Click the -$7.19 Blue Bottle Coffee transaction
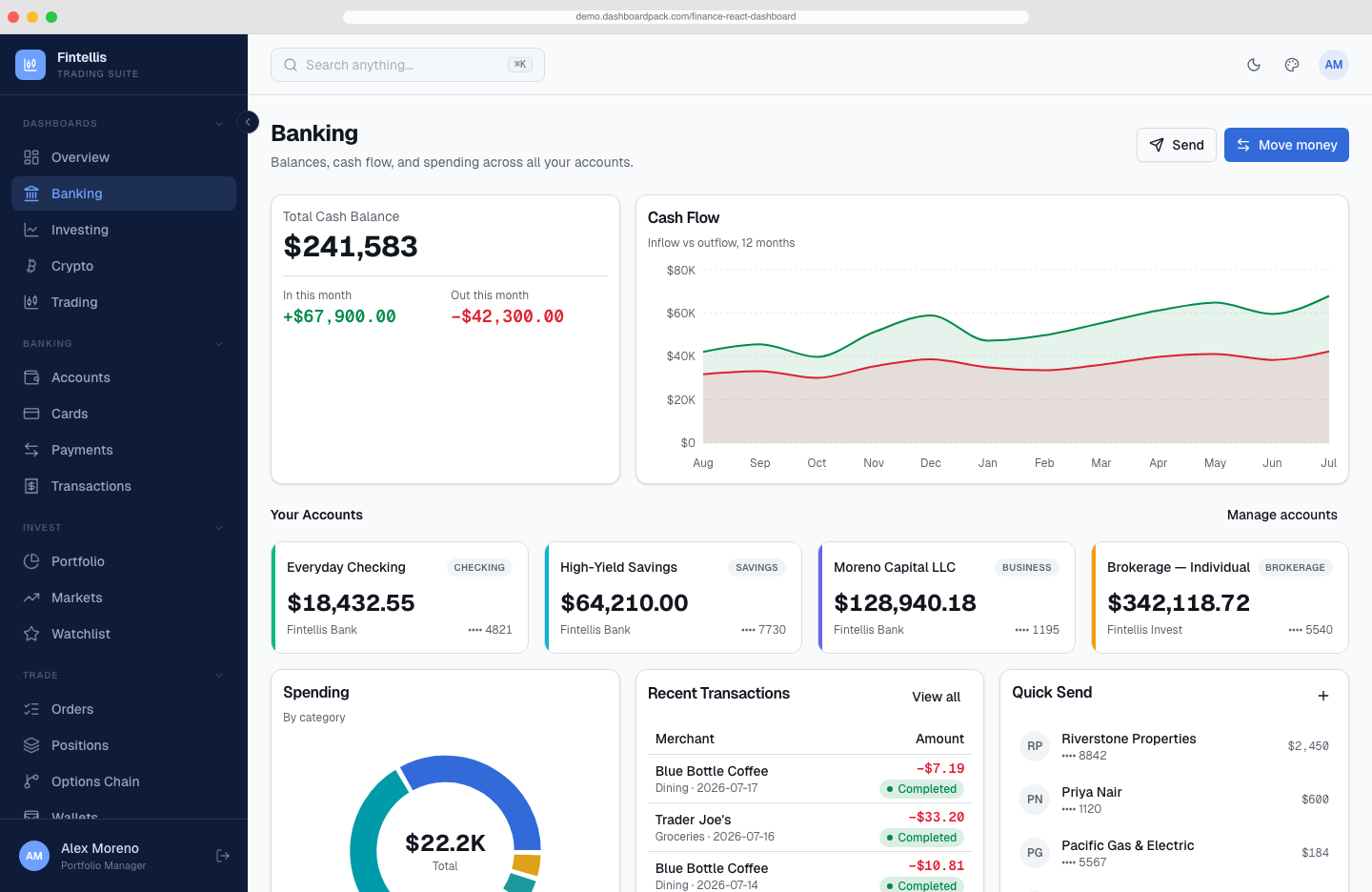 (810, 779)
